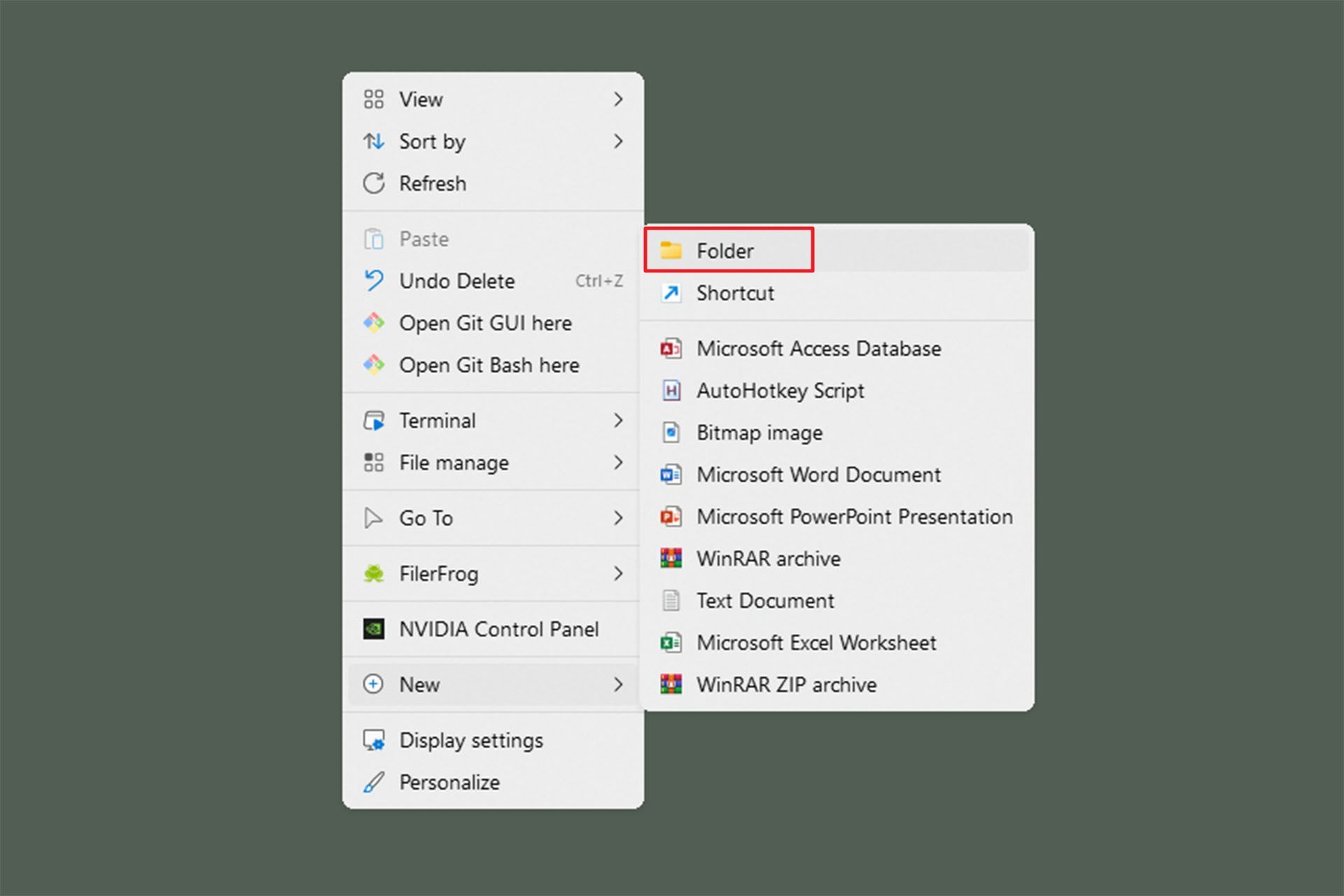Expand the Go To submenu chevron

coord(617,518)
